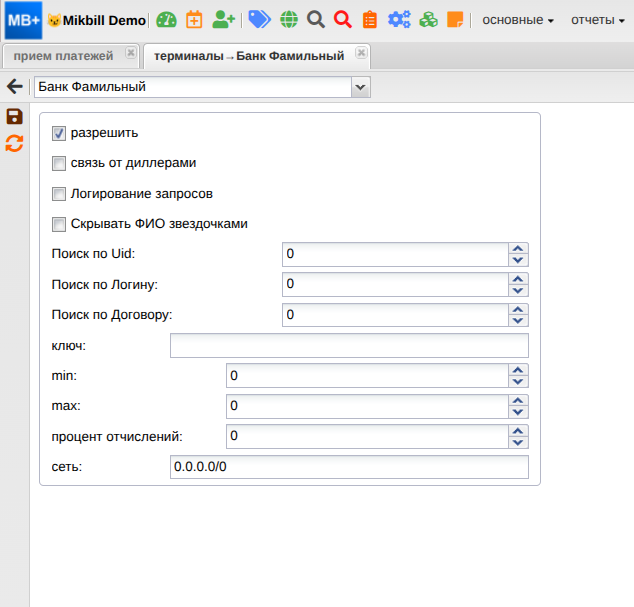
Task: Enable Логирование запросов checkbox
Action: (59, 194)
